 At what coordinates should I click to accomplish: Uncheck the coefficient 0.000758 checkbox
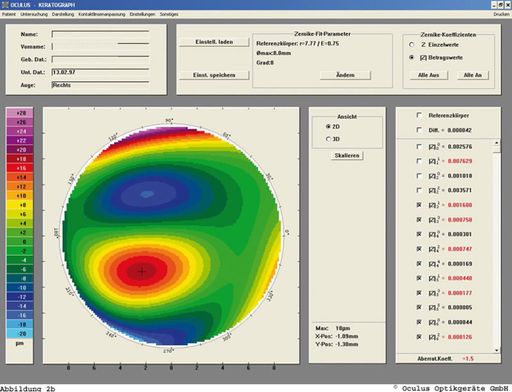coord(419,220)
